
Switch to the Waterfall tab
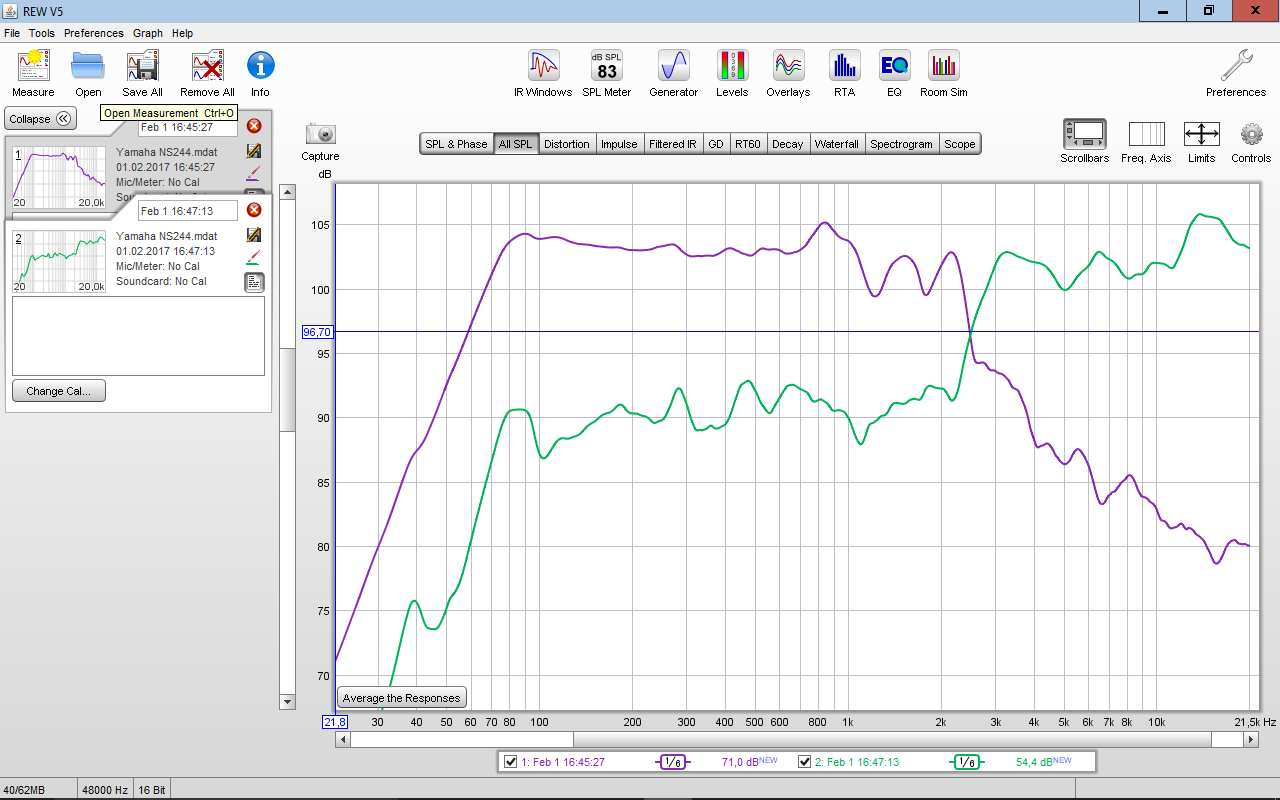836,144
